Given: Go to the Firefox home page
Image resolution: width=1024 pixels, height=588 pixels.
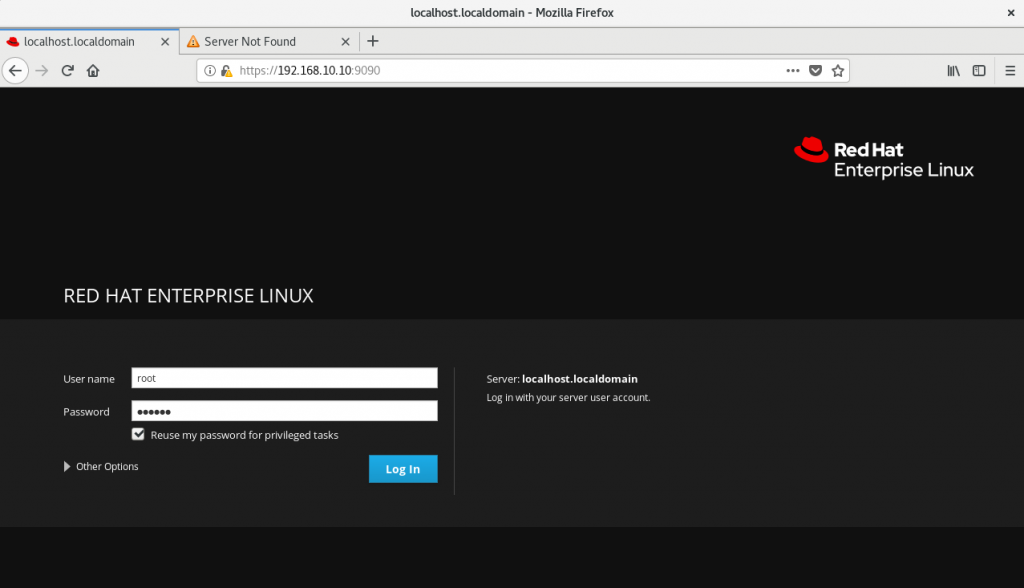Looking at the screenshot, I should click(93, 71).
